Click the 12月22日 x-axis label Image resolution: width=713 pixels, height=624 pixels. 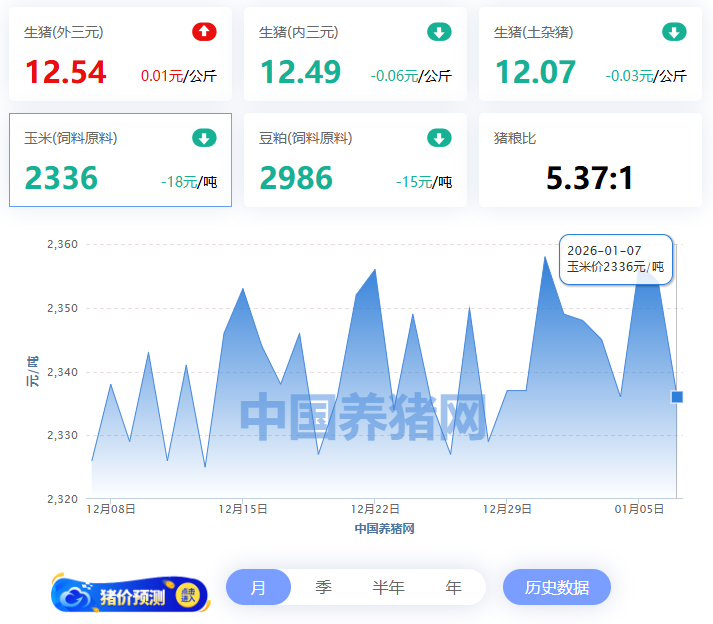click(x=376, y=509)
